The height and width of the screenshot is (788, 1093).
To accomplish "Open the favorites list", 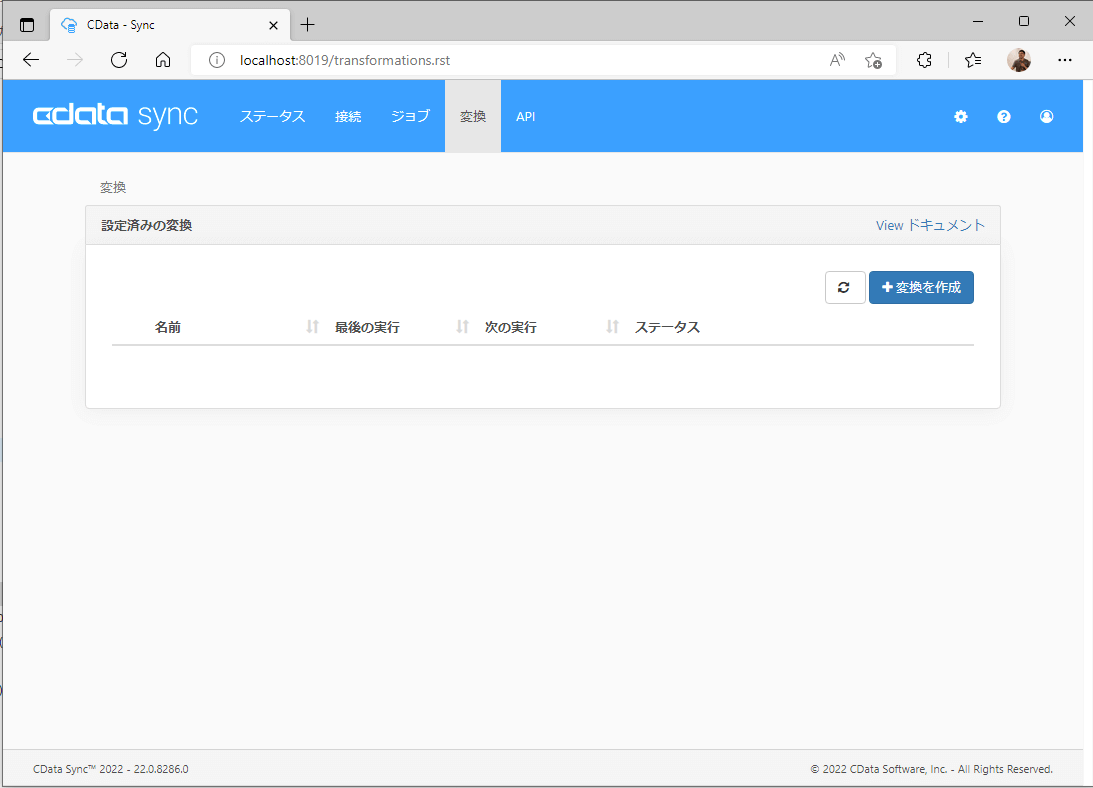I will click(973, 60).
